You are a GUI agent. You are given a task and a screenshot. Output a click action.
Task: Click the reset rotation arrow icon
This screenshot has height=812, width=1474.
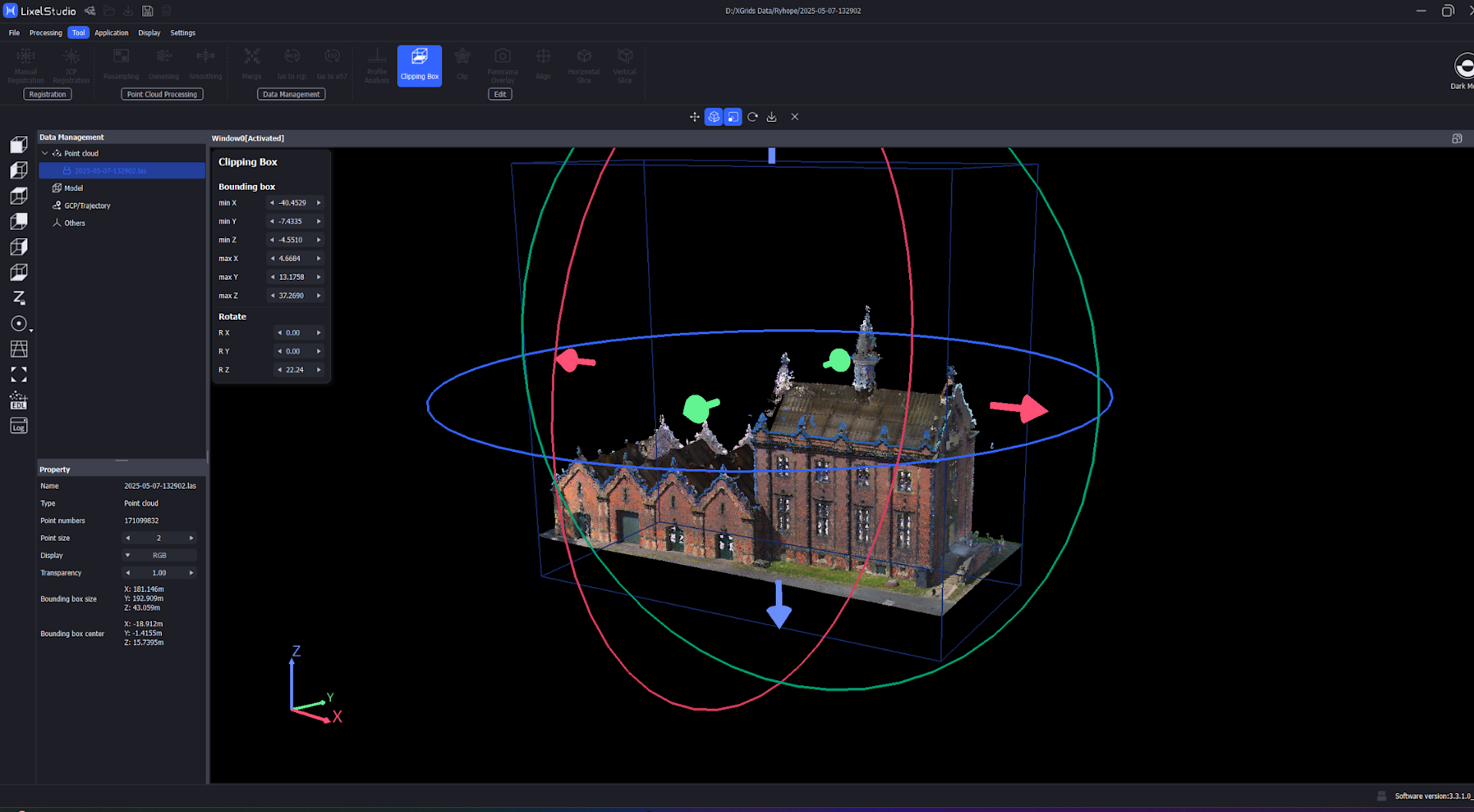(x=752, y=117)
